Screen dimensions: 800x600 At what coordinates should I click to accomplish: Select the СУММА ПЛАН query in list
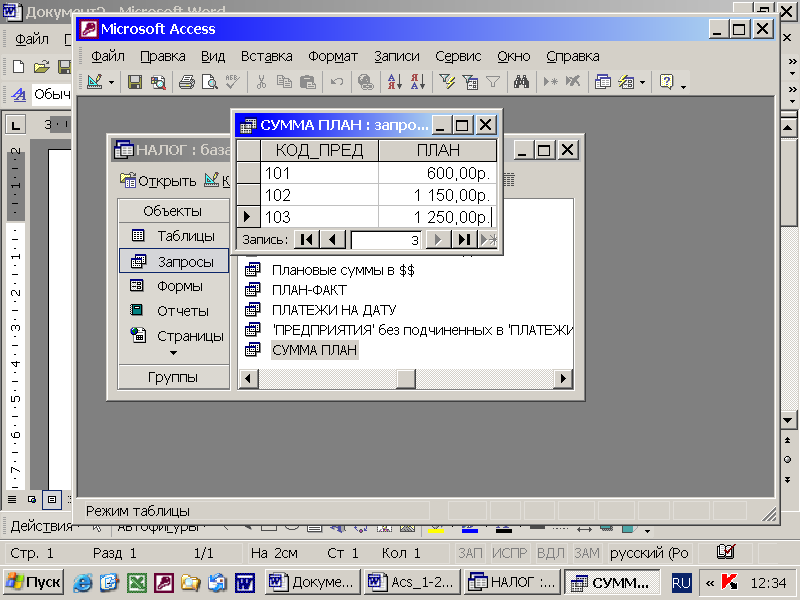[x=314, y=350]
